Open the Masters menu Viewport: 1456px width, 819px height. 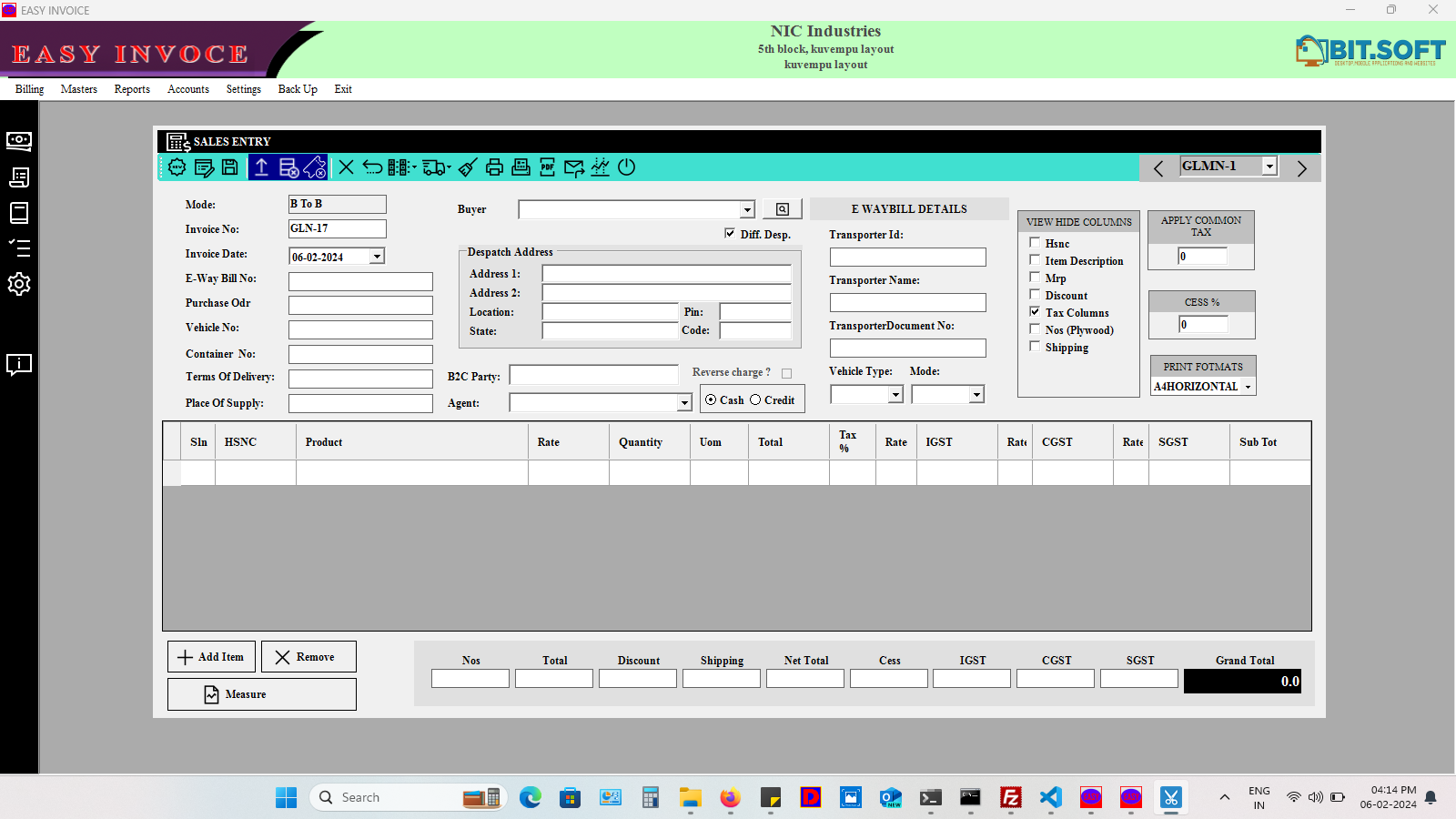[79, 89]
